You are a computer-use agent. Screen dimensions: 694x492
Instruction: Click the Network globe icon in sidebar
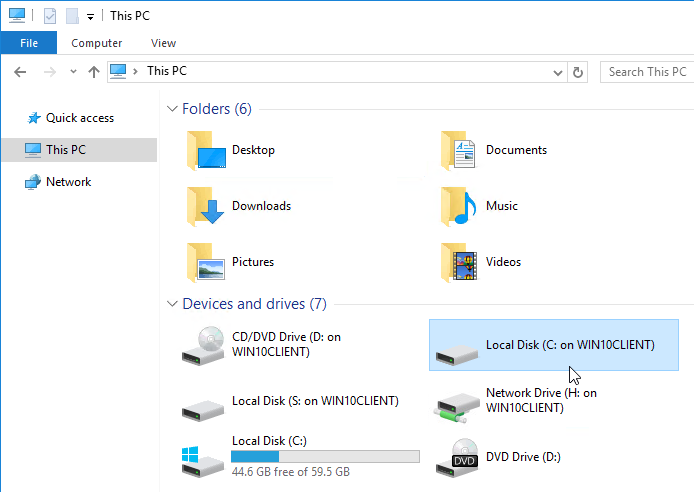click(33, 182)
